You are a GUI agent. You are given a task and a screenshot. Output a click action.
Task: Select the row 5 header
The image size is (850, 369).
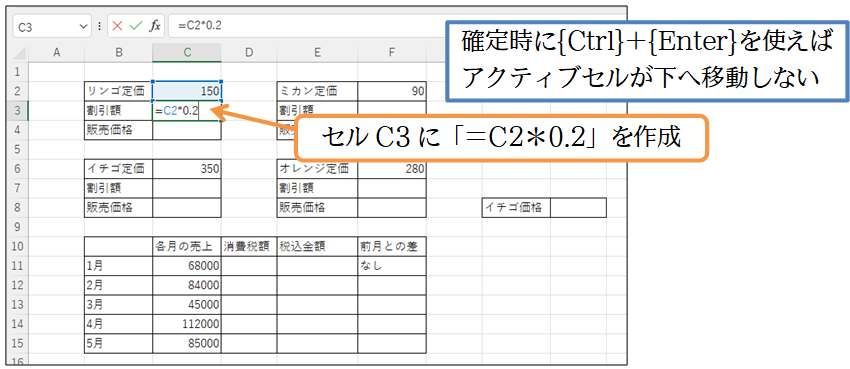(x=20, y=149)
